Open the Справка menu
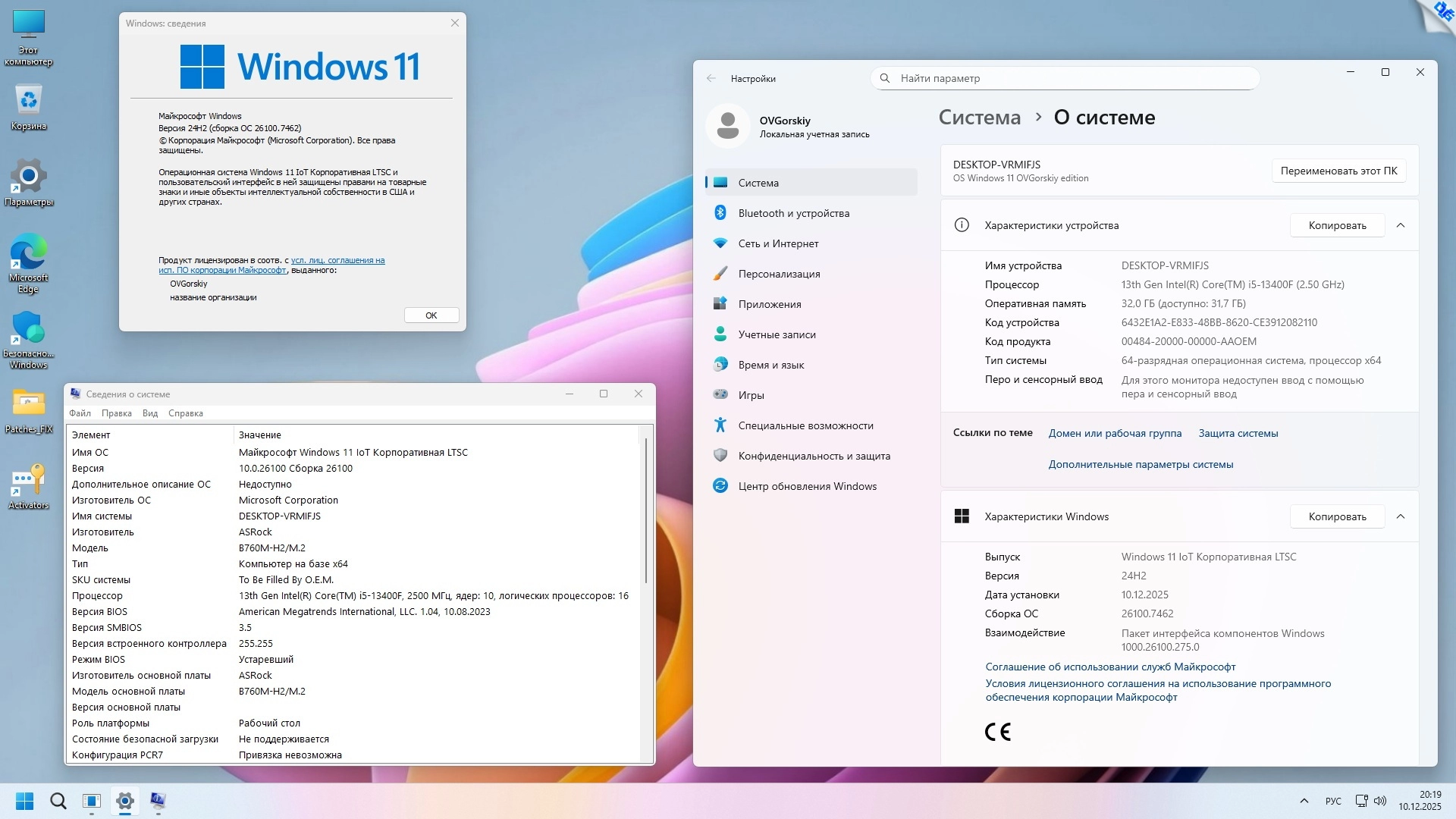Viewport: 1456px width, 819px height. click(x=186, y=413)
